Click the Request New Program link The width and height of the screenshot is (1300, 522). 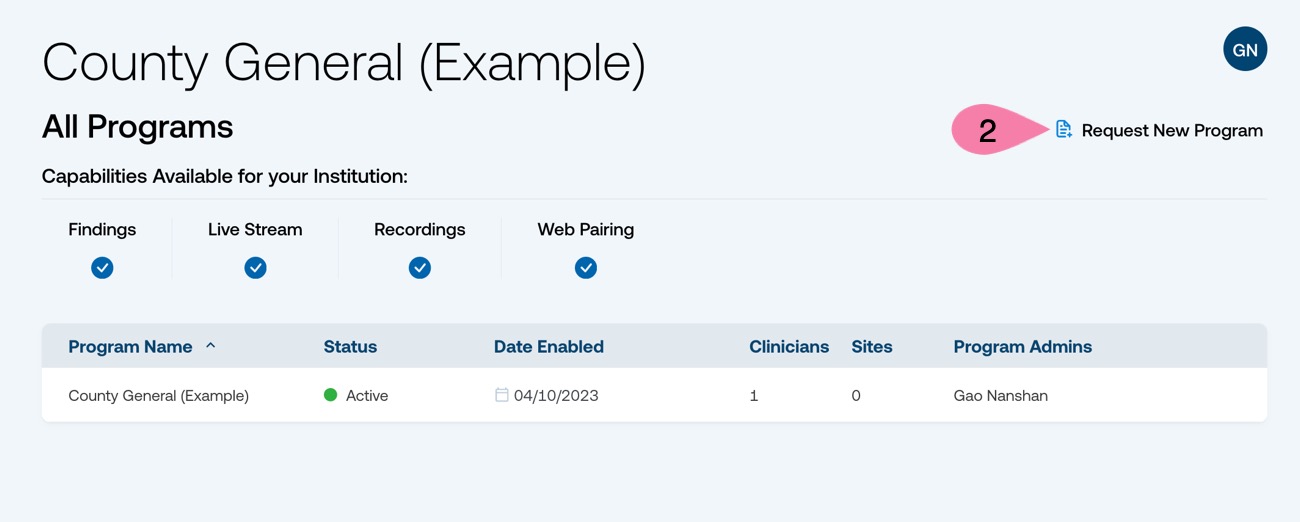pyautogui.click(x=1160, y=130)
